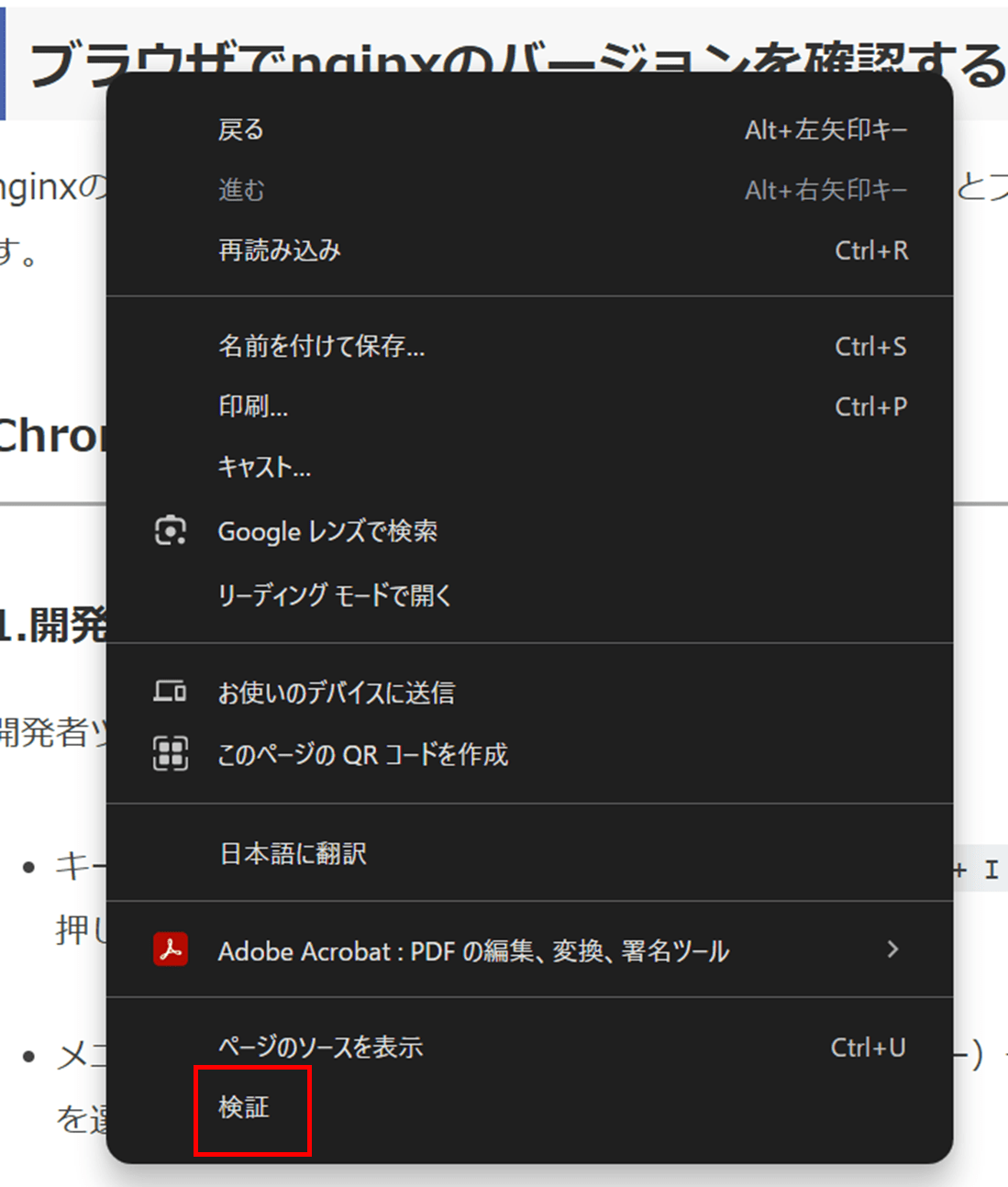Select 印刷 to print the page

(x=252, y=406)
